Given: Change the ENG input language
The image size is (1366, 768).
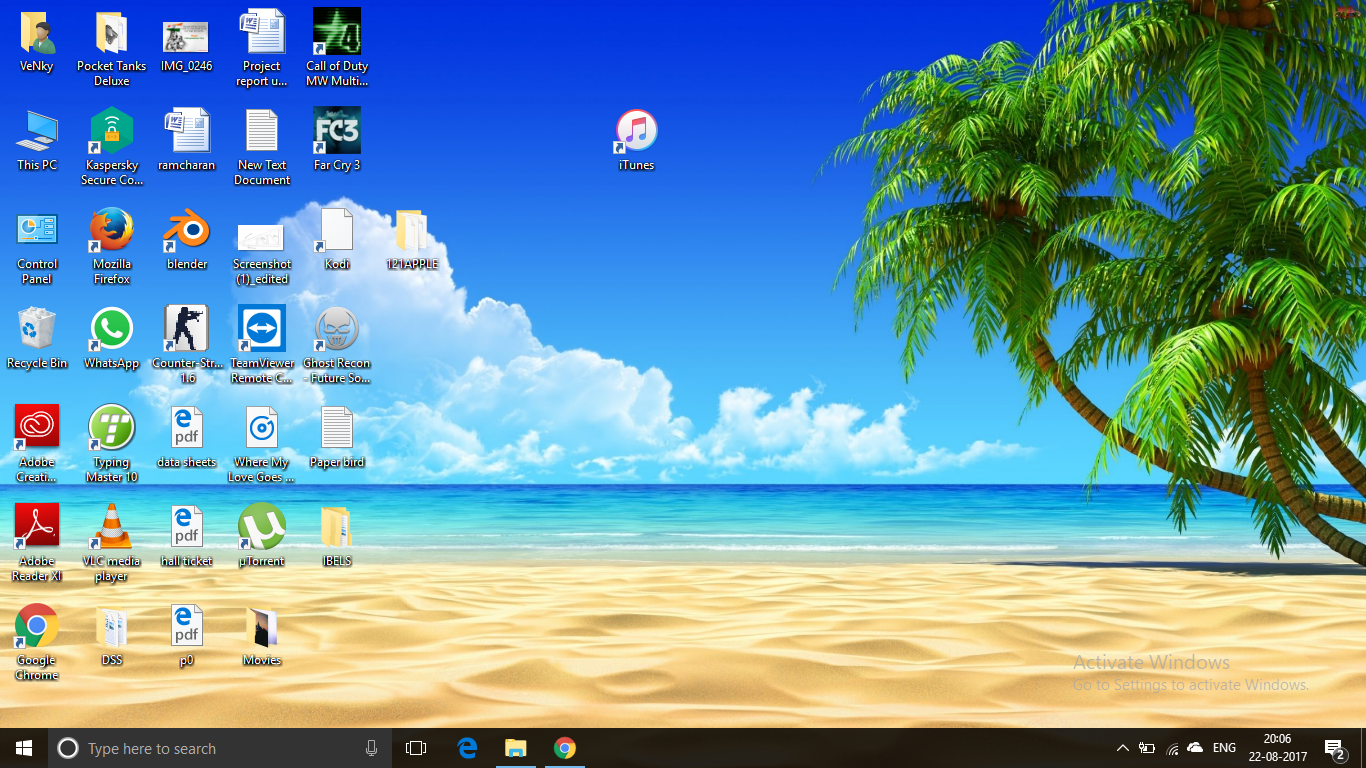Looking at the screenshot, I should coord(1224,748).
